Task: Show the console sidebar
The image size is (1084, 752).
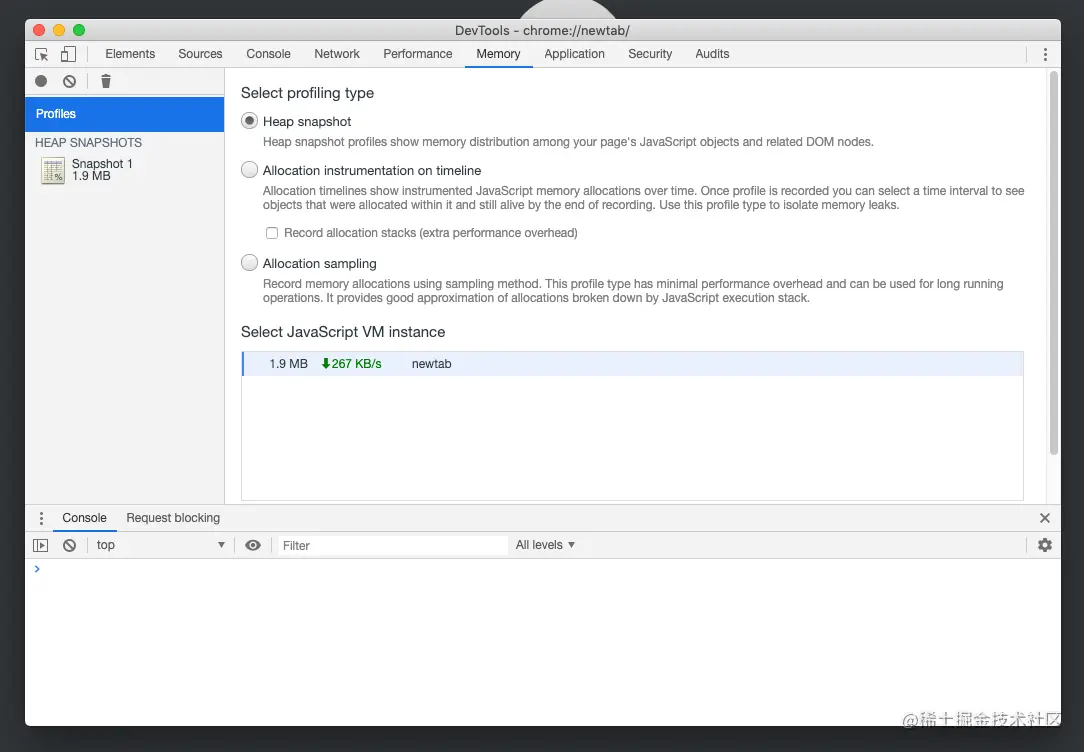Action: pos(41,545)
